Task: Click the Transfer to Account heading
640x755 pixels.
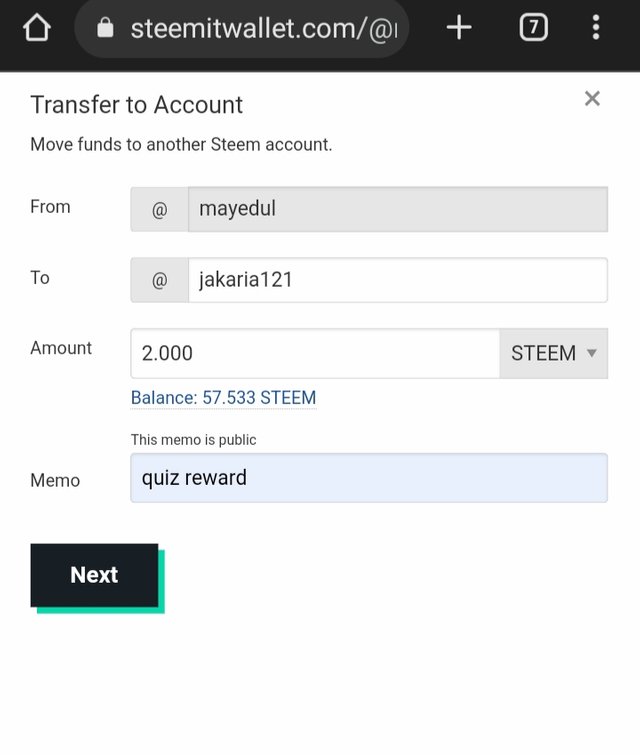Action: (137, 105)
